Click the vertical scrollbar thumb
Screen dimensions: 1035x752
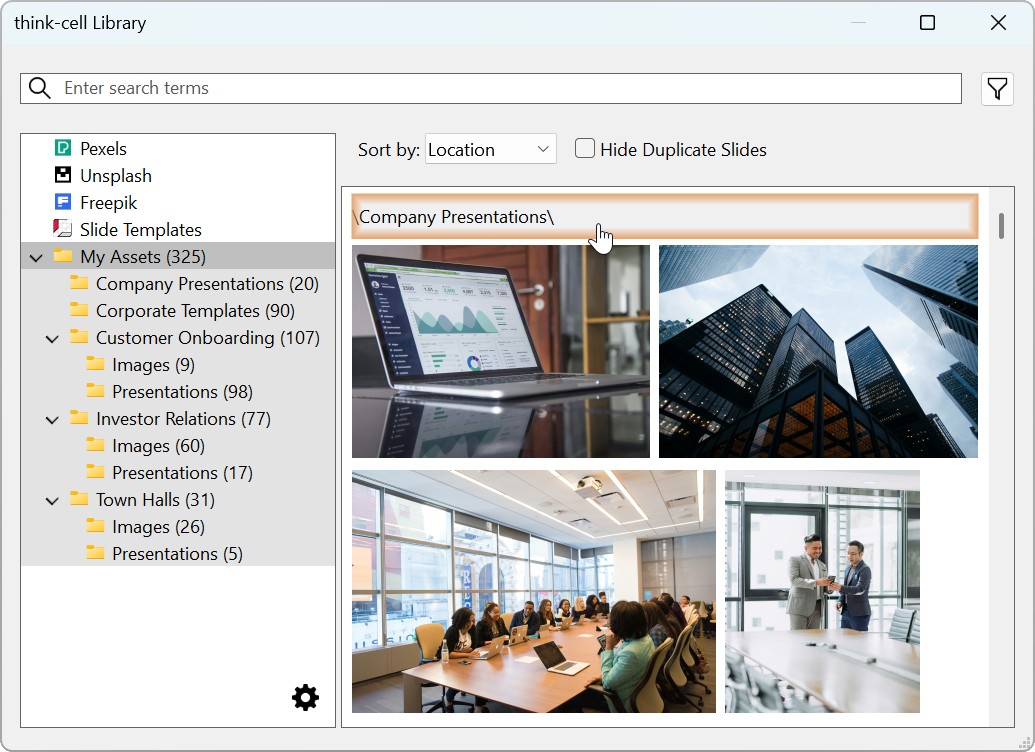click(1001, 225)
